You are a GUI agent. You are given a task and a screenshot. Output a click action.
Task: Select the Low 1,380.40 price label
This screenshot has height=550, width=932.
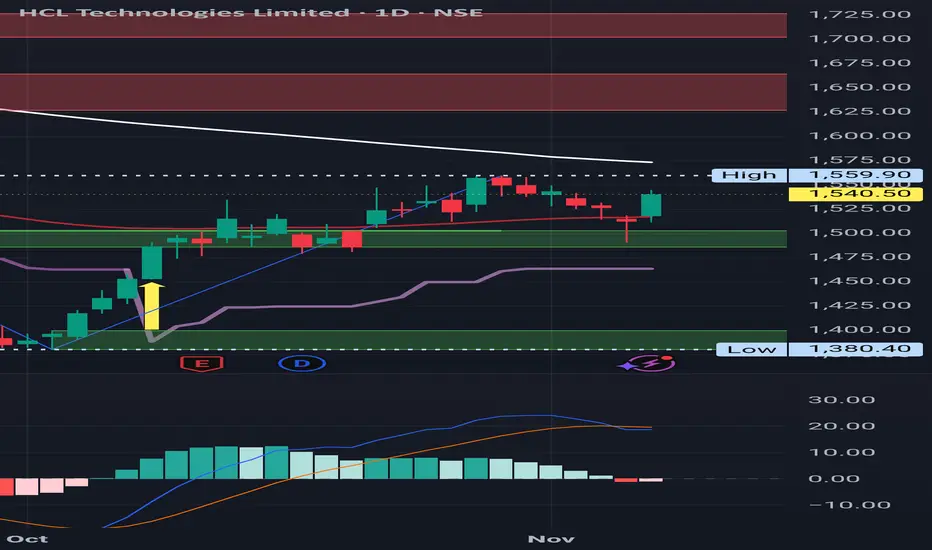click(819, 349)
